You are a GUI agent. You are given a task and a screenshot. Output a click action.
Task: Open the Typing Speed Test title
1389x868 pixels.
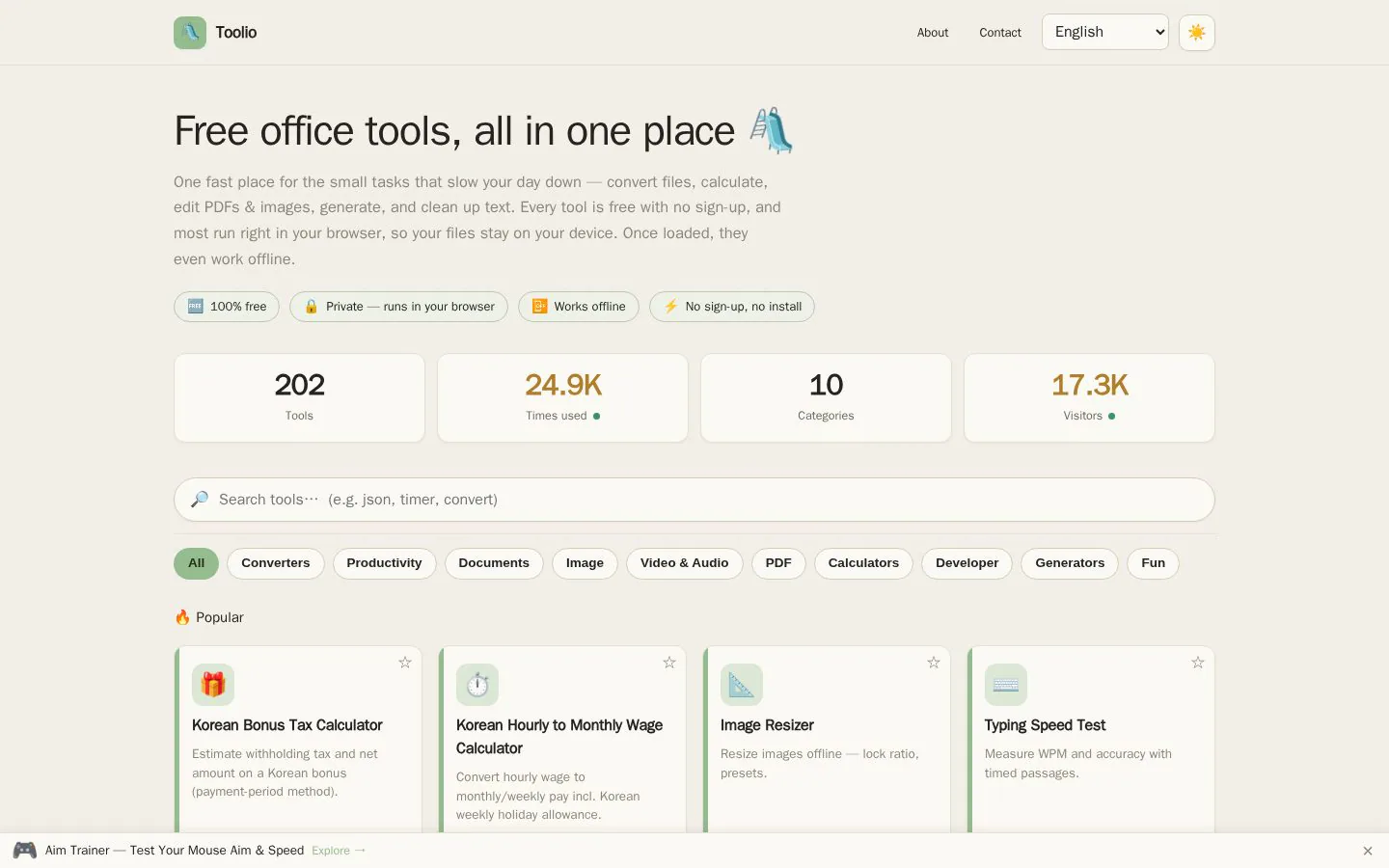pos(1045,725)
